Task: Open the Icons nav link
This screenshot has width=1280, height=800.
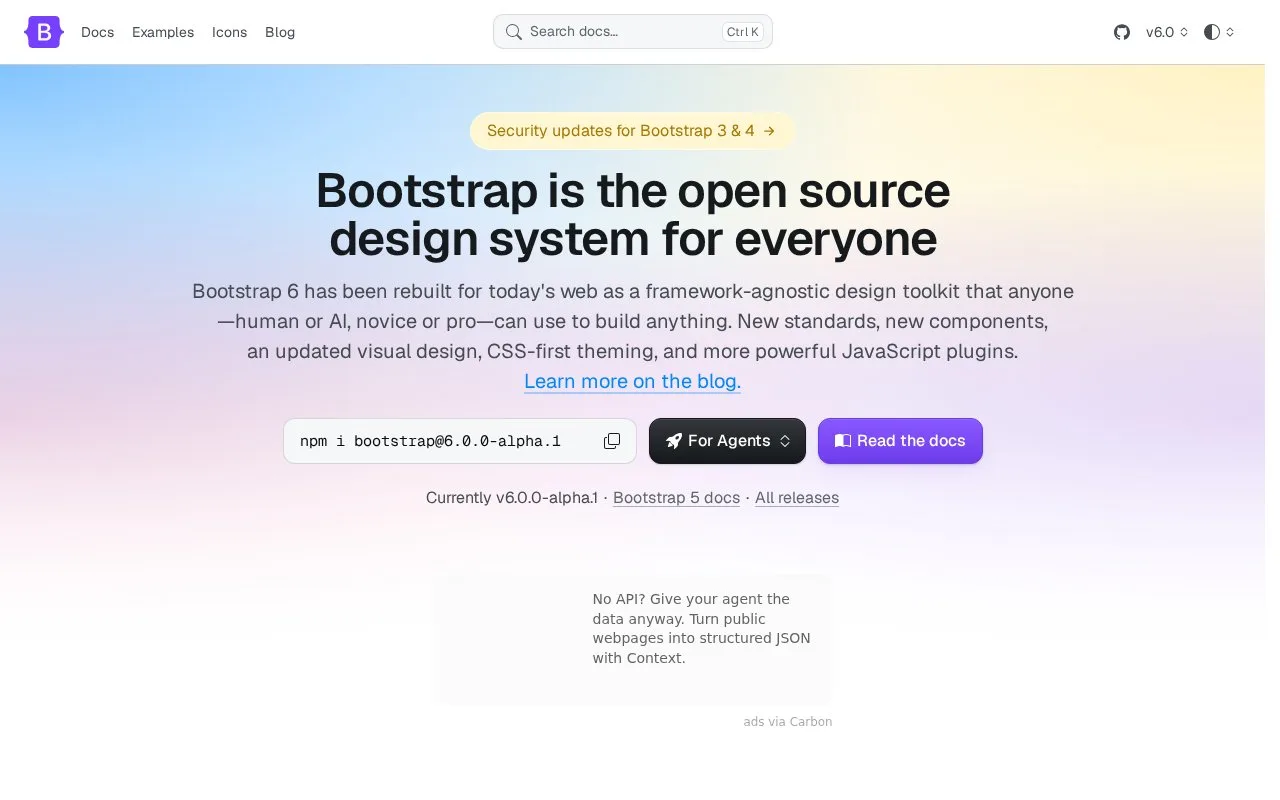Action: click(x=229, y=32)
